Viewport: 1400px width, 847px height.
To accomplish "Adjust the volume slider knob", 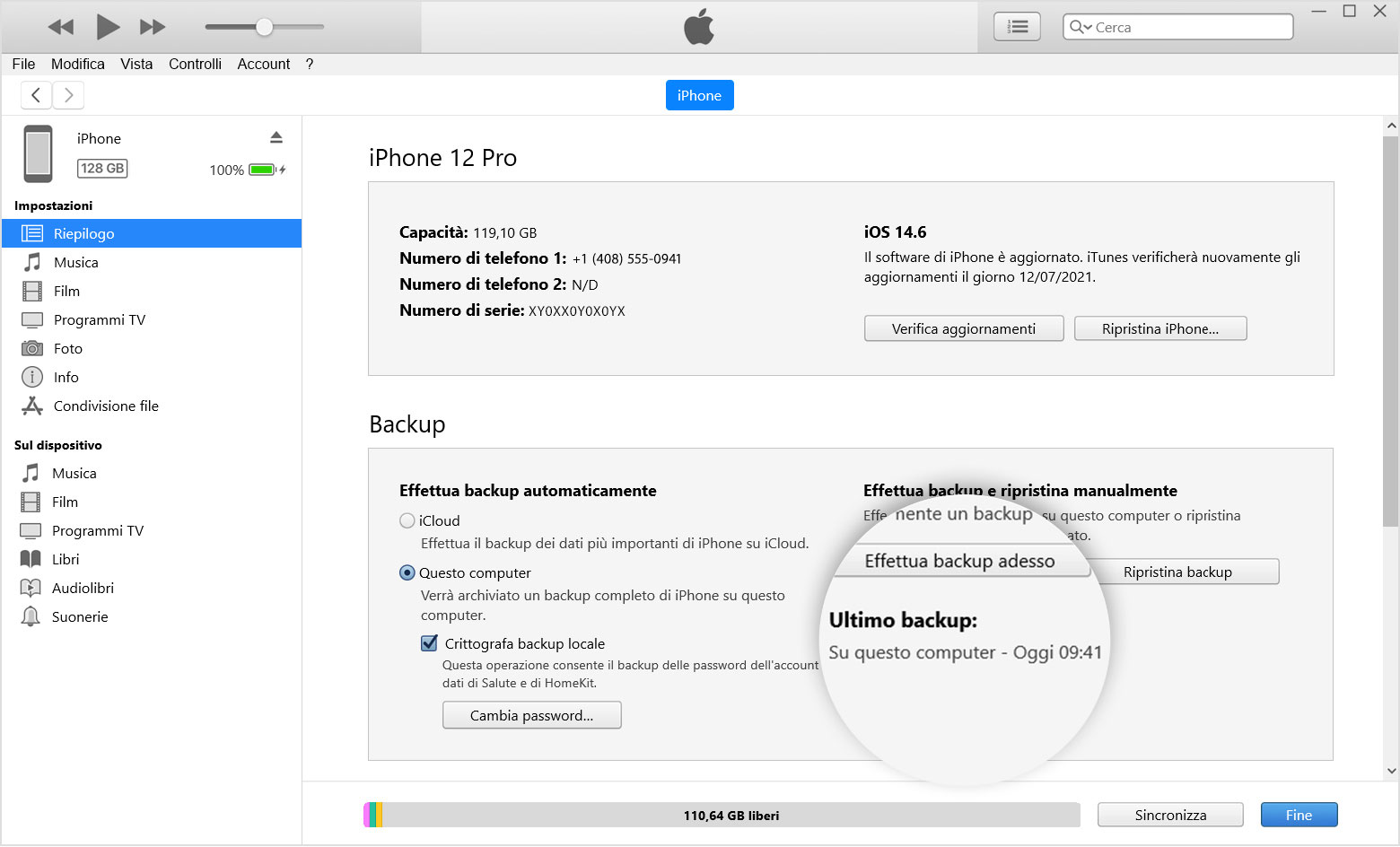I will click(x=264, y=27).
